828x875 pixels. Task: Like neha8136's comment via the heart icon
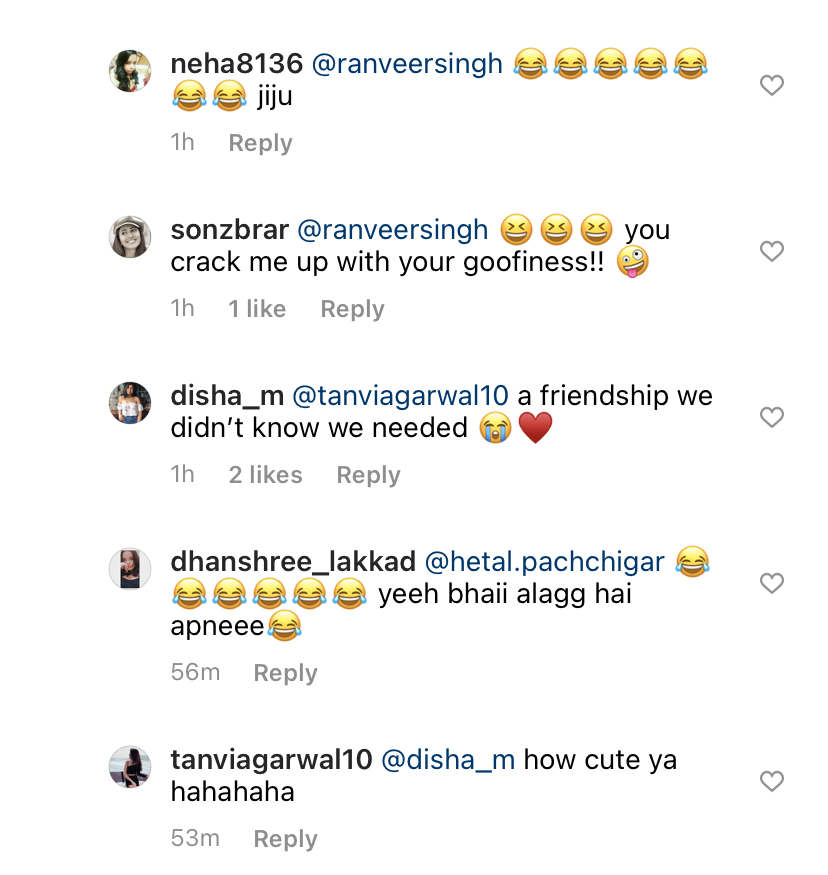[x=771, y=85]
